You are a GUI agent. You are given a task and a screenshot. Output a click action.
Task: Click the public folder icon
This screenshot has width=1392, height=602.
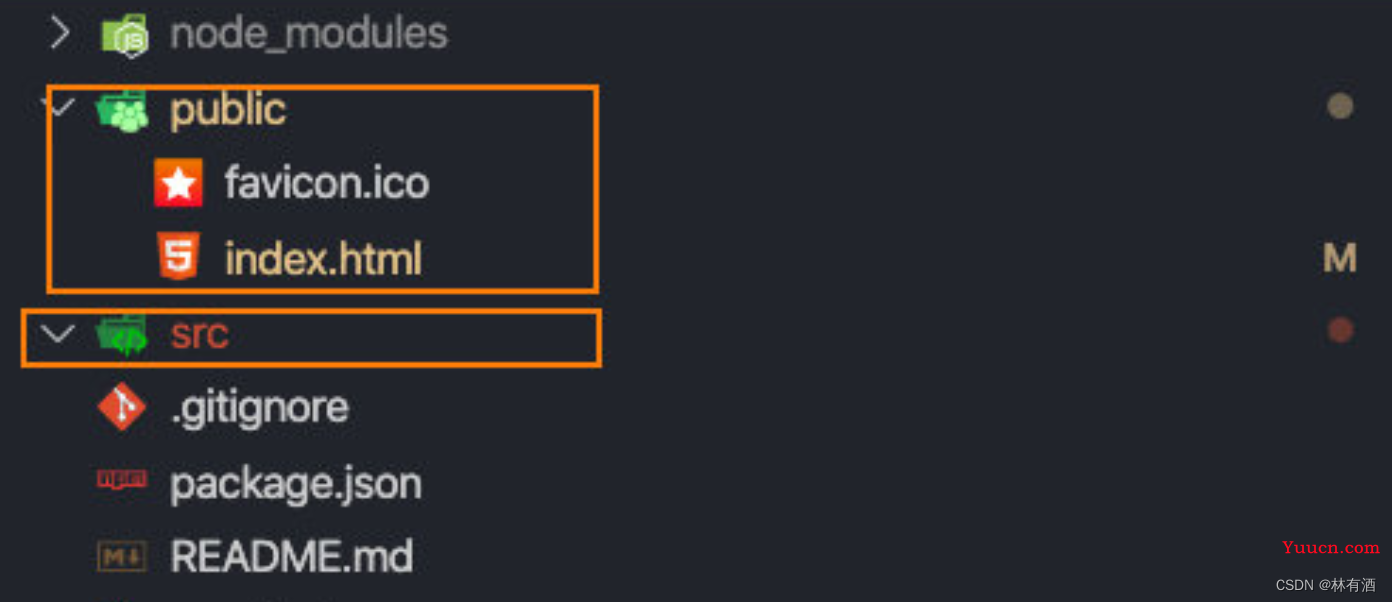(122, 110)
